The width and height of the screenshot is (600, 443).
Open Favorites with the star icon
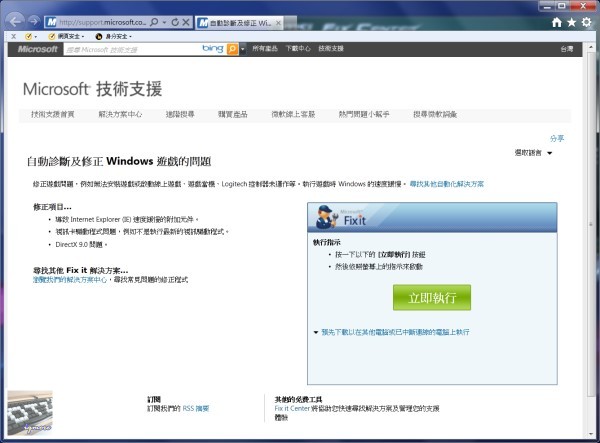(571, 23)
